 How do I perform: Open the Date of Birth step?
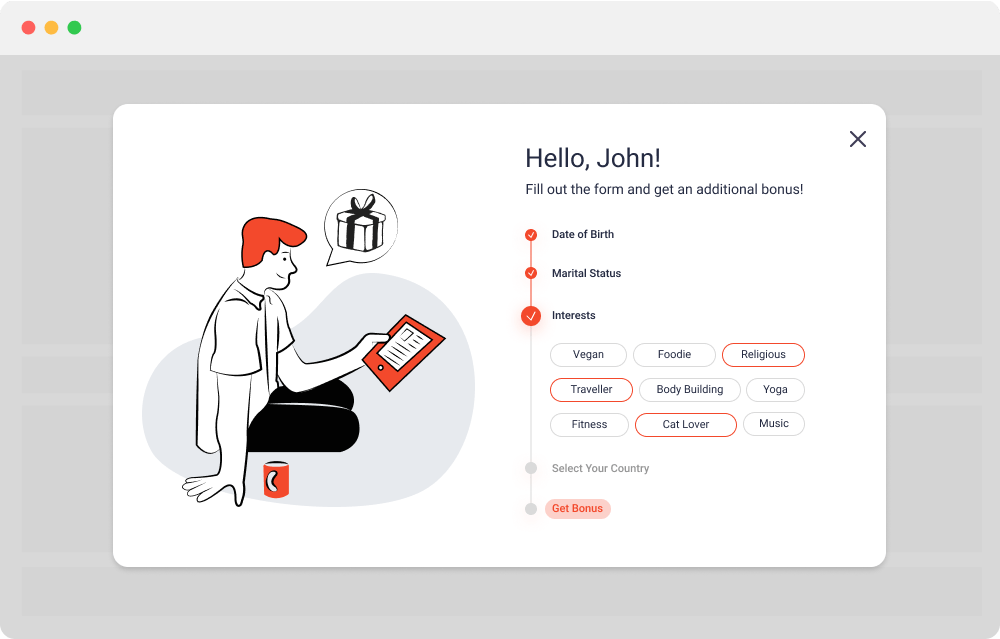tap(582, 235)
